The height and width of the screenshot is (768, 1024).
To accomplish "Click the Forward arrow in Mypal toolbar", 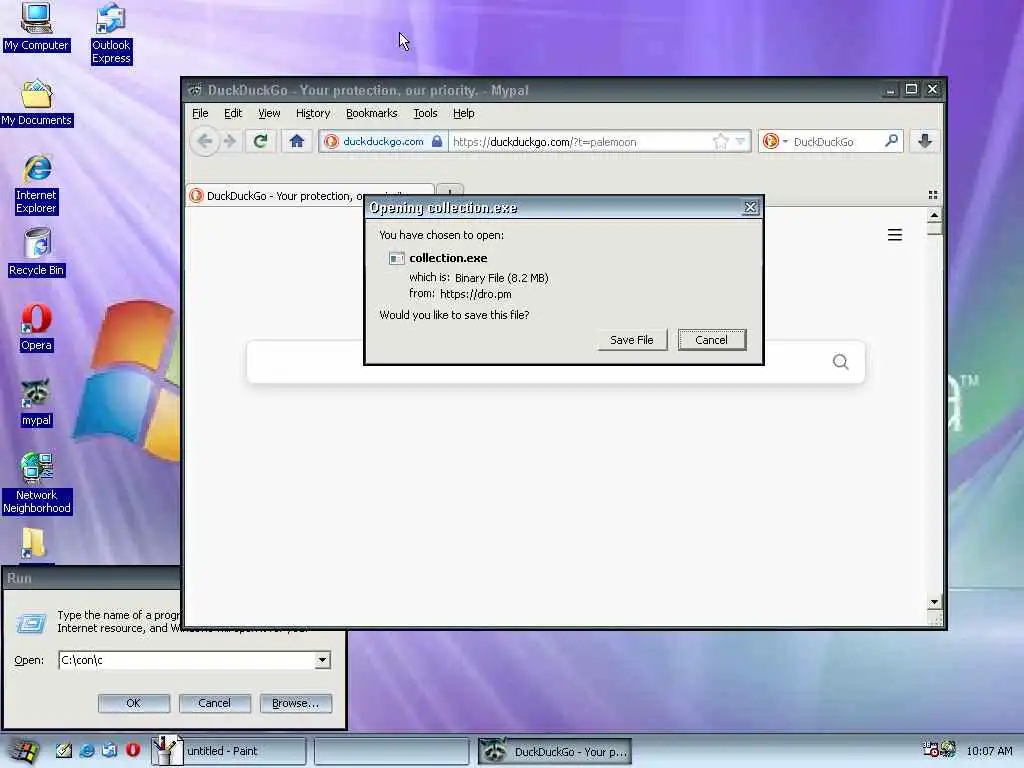I will point(230,141).
